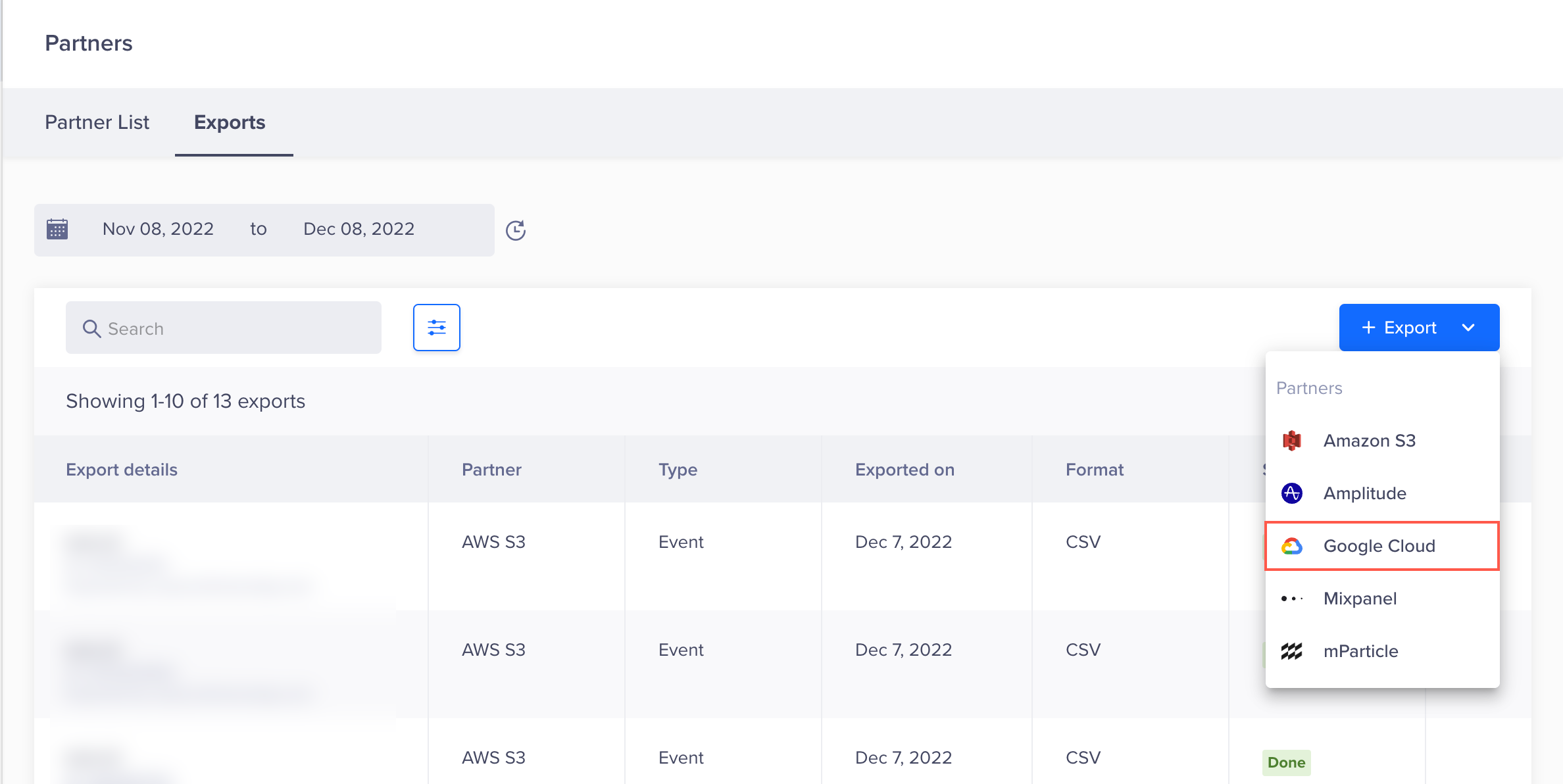Choose Amazon S3 as export partner
Viewport: 1563px width, 784px height.
coord(1369,440)
